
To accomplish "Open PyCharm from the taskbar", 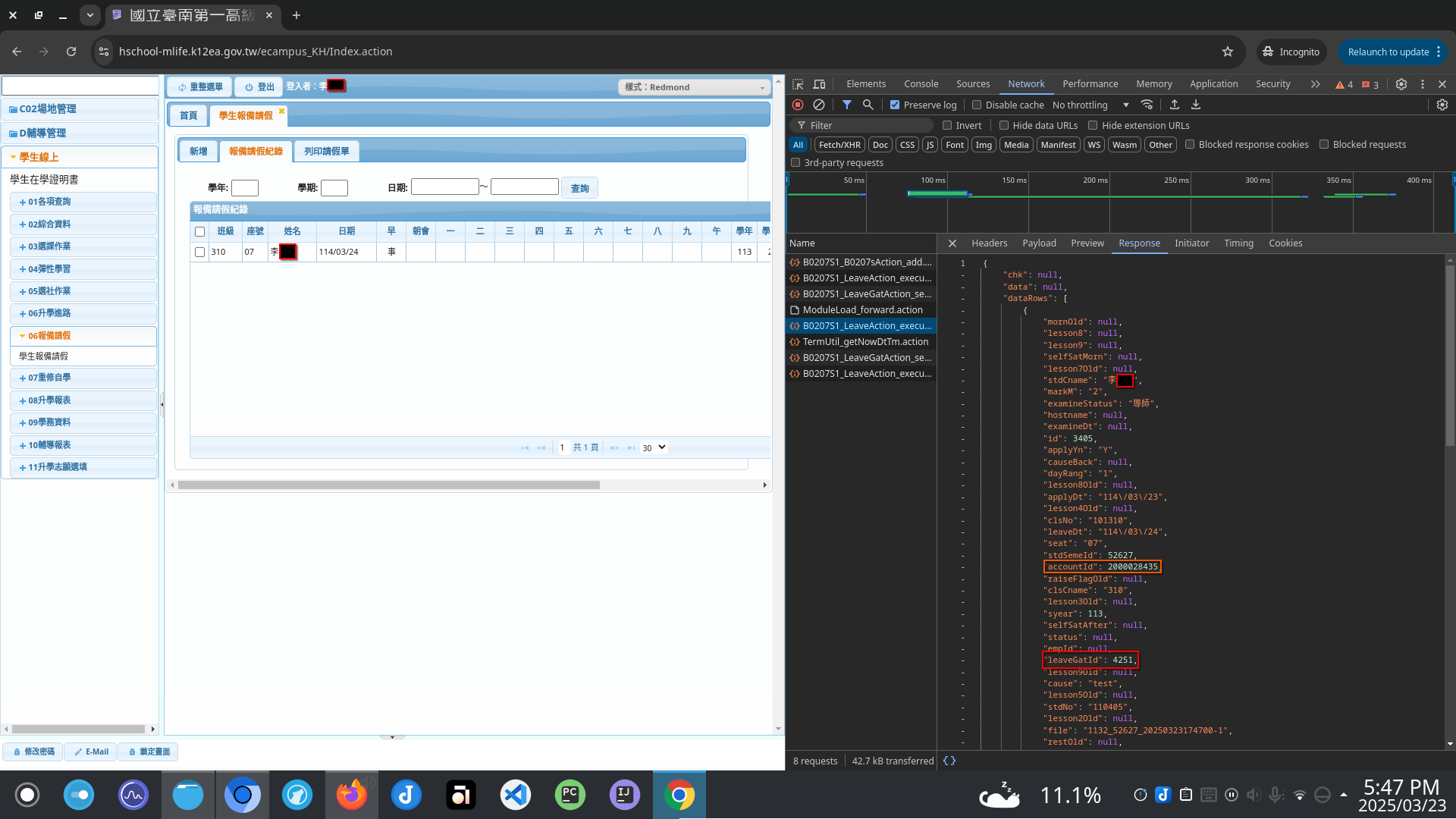I will point(570,795).
